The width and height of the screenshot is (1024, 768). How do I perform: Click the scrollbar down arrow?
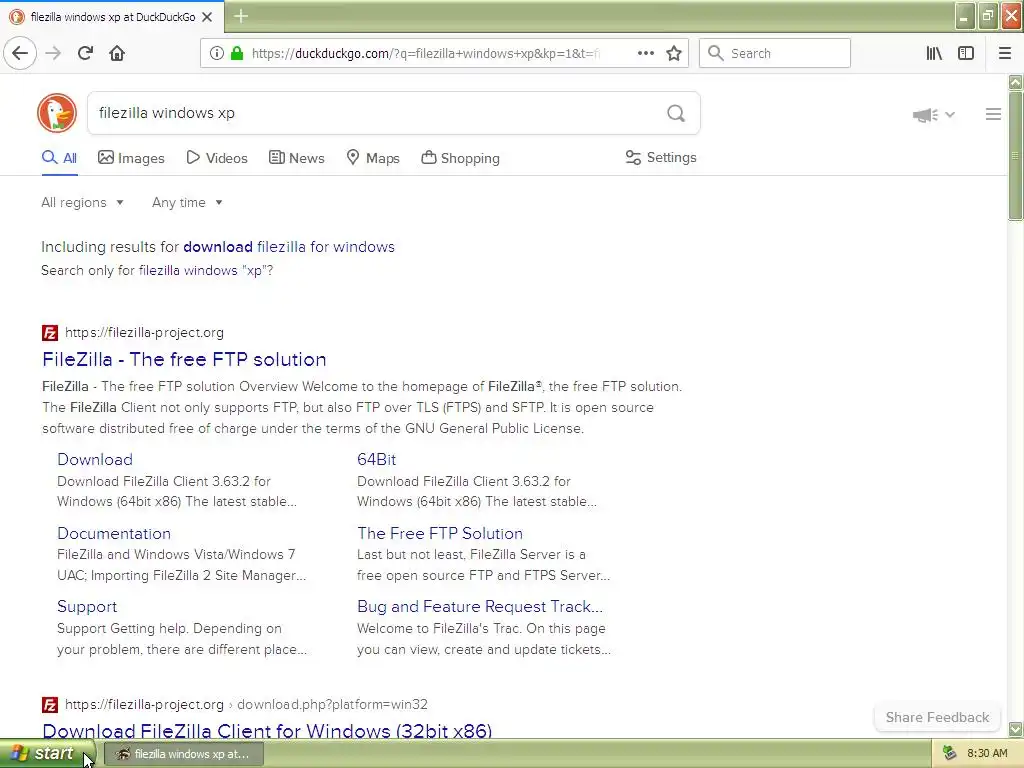[1015, 729]
